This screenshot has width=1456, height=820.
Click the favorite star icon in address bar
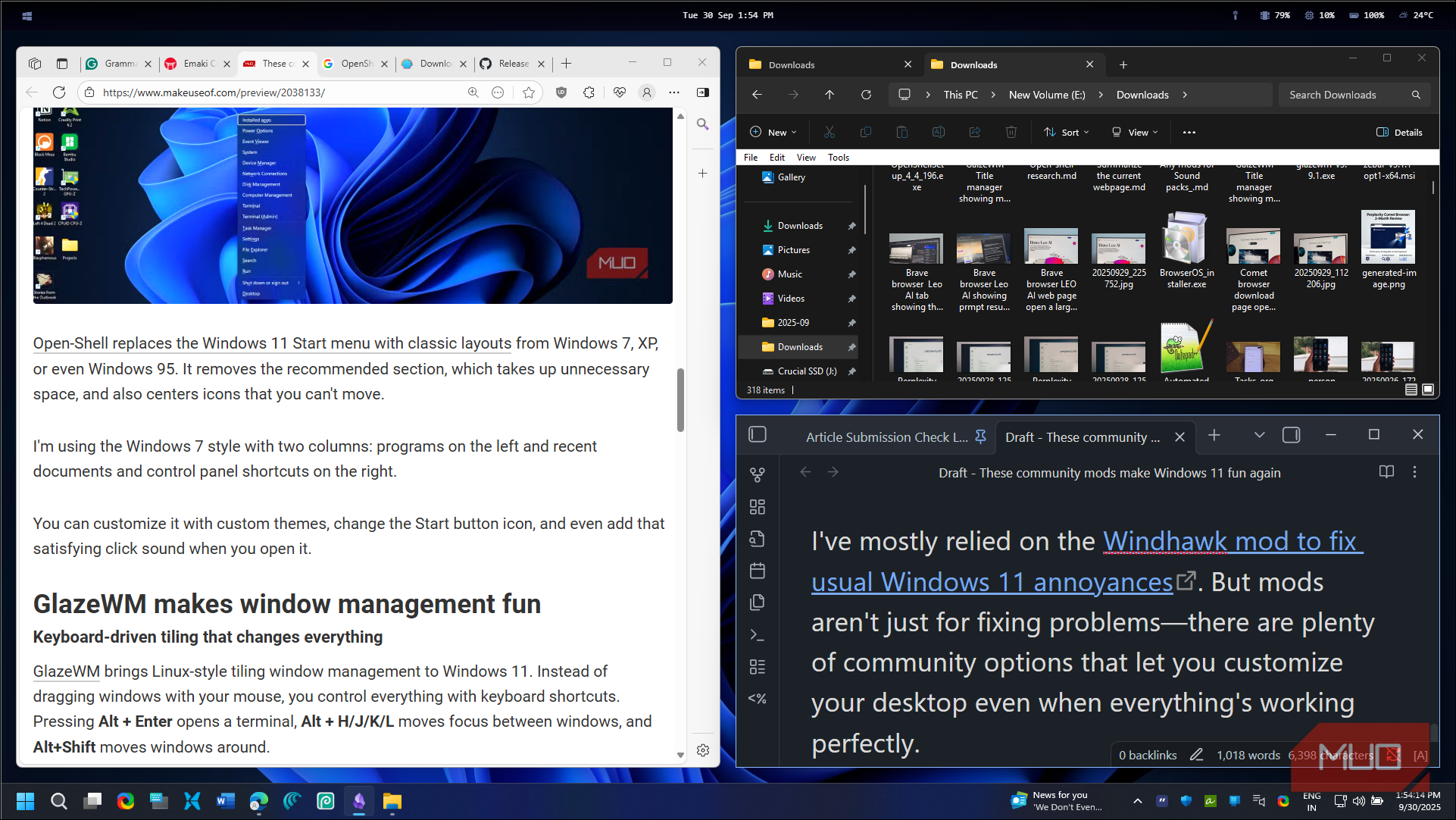coord(529,92)
